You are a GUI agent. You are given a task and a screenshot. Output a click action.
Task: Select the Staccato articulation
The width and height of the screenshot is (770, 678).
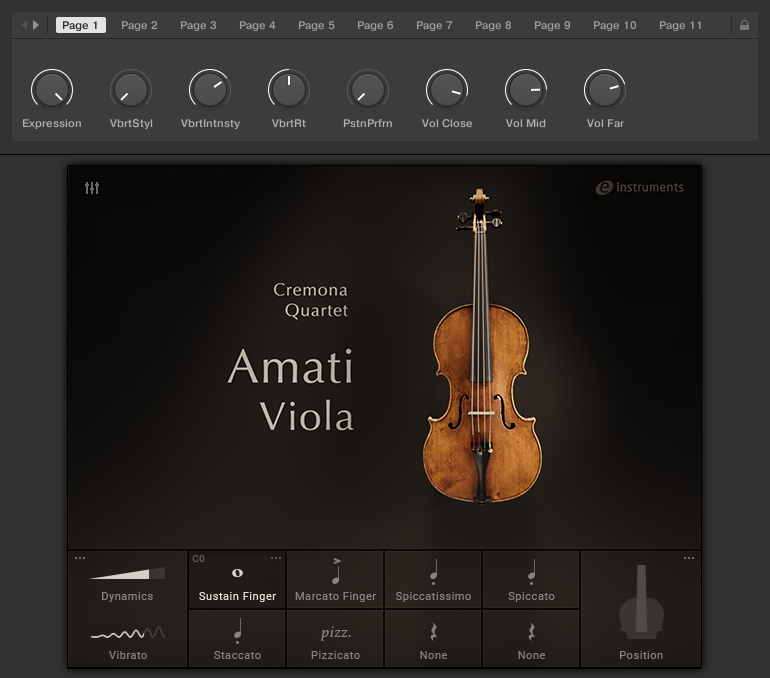click(237, 639)
